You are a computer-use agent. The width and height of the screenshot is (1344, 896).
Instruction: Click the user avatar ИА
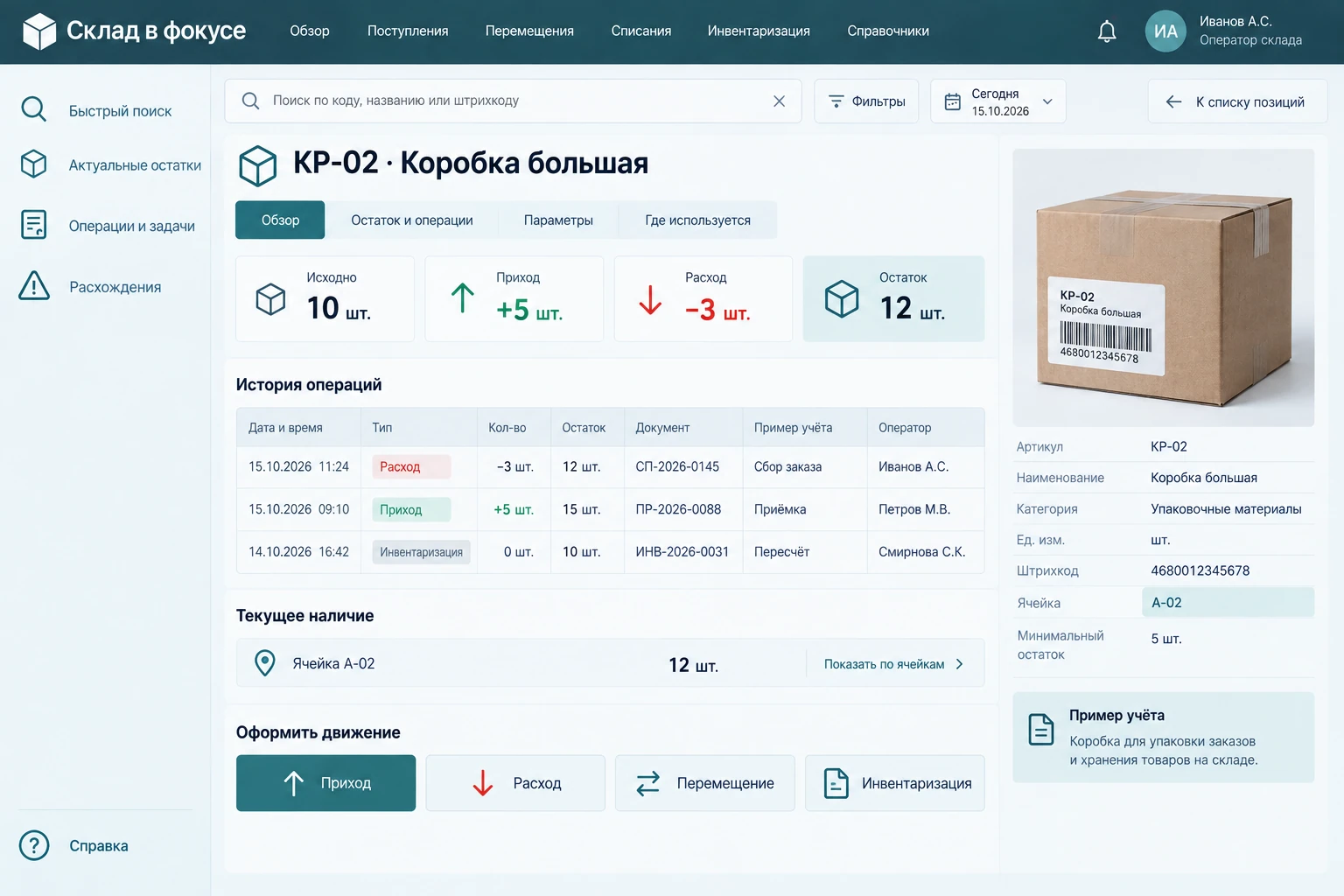(1165, 31)
